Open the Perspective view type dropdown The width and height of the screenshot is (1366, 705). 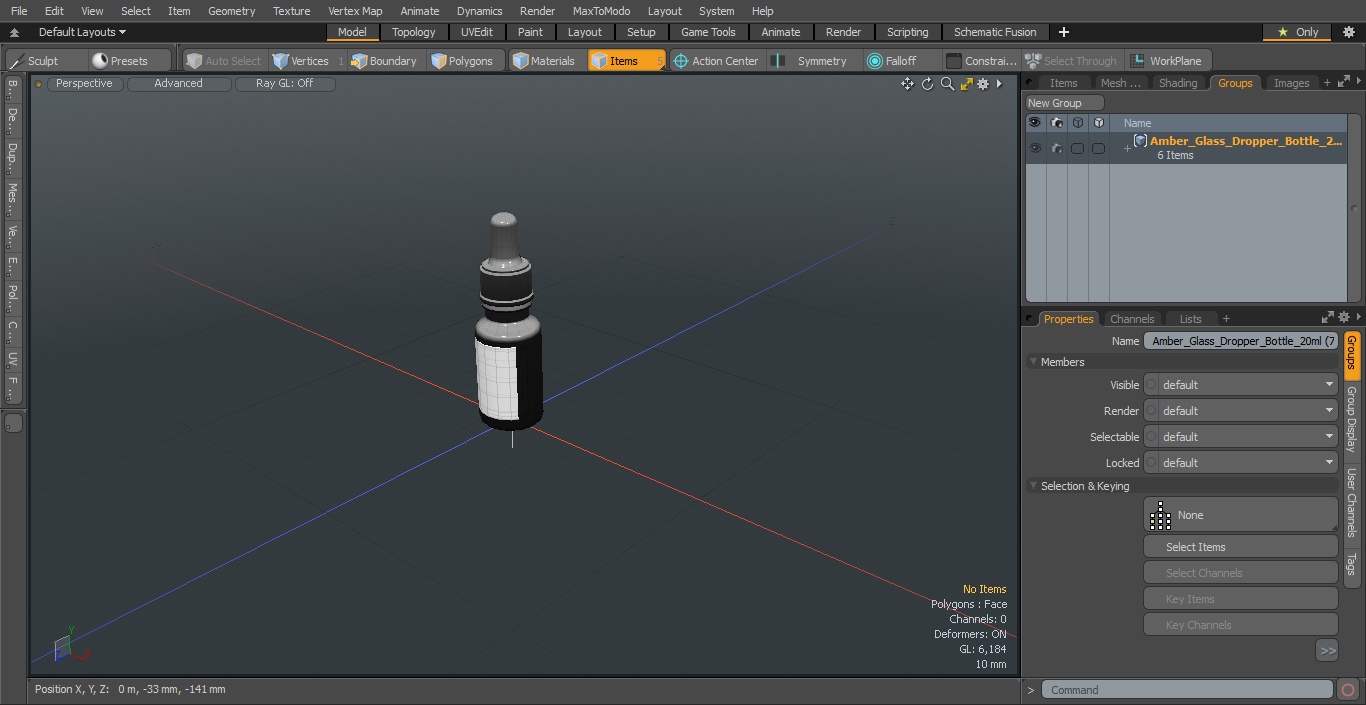(x=84, y=83)
